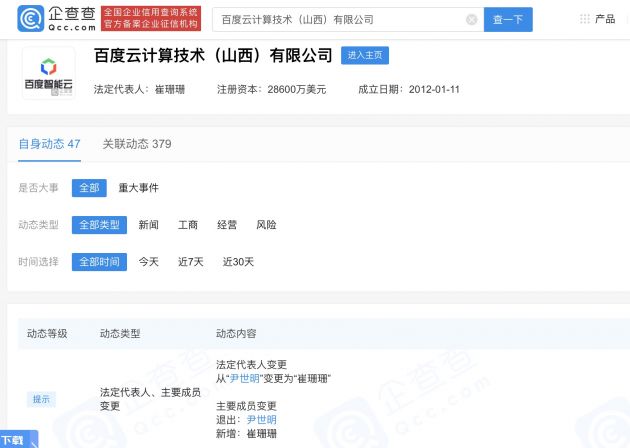The image size is (630, 448).
Task: Click the 法定代表人: 崔珊珊 text
Action: click(x=139, y=89)
